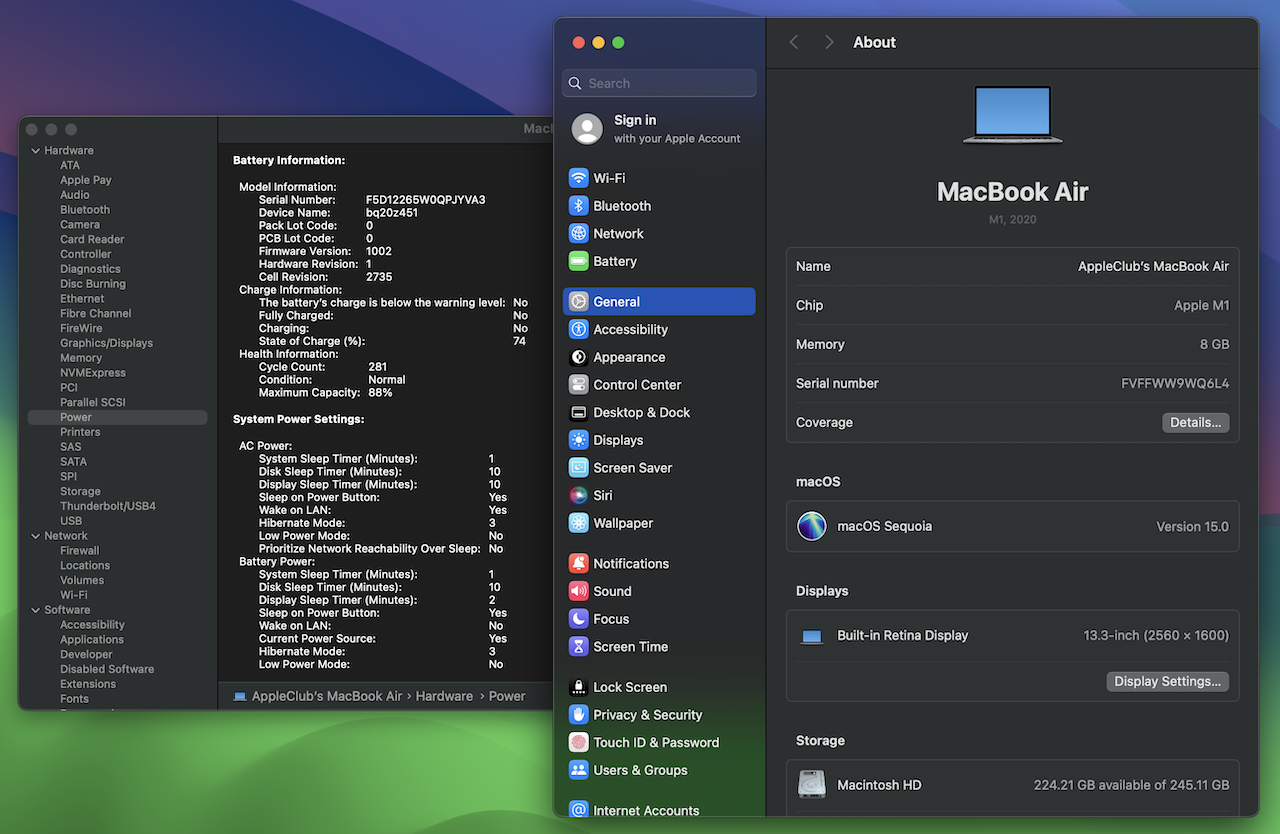The image size is (1280, 834).
Task: Select Storage in System Information sidebar
Action: point(80,491)
